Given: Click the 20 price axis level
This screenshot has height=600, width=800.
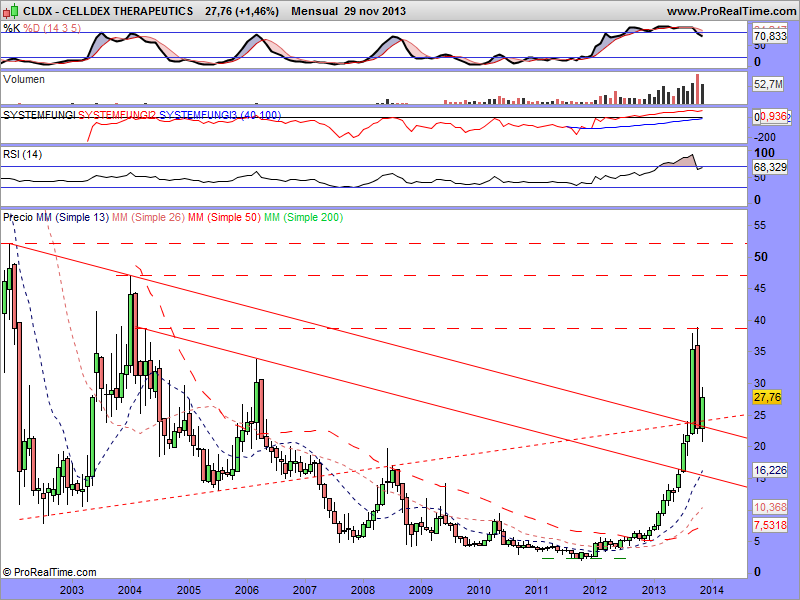Looking at the screenshot, I should (x=760, y=446).
